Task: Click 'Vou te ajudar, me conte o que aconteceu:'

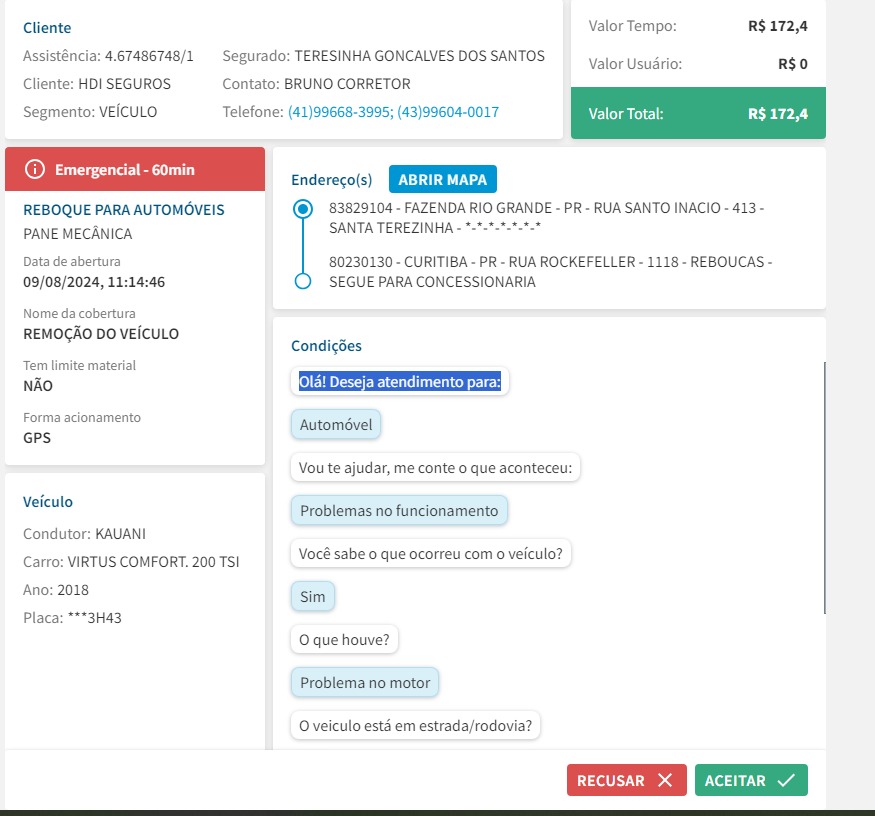Action: click(x=435, y=468)
